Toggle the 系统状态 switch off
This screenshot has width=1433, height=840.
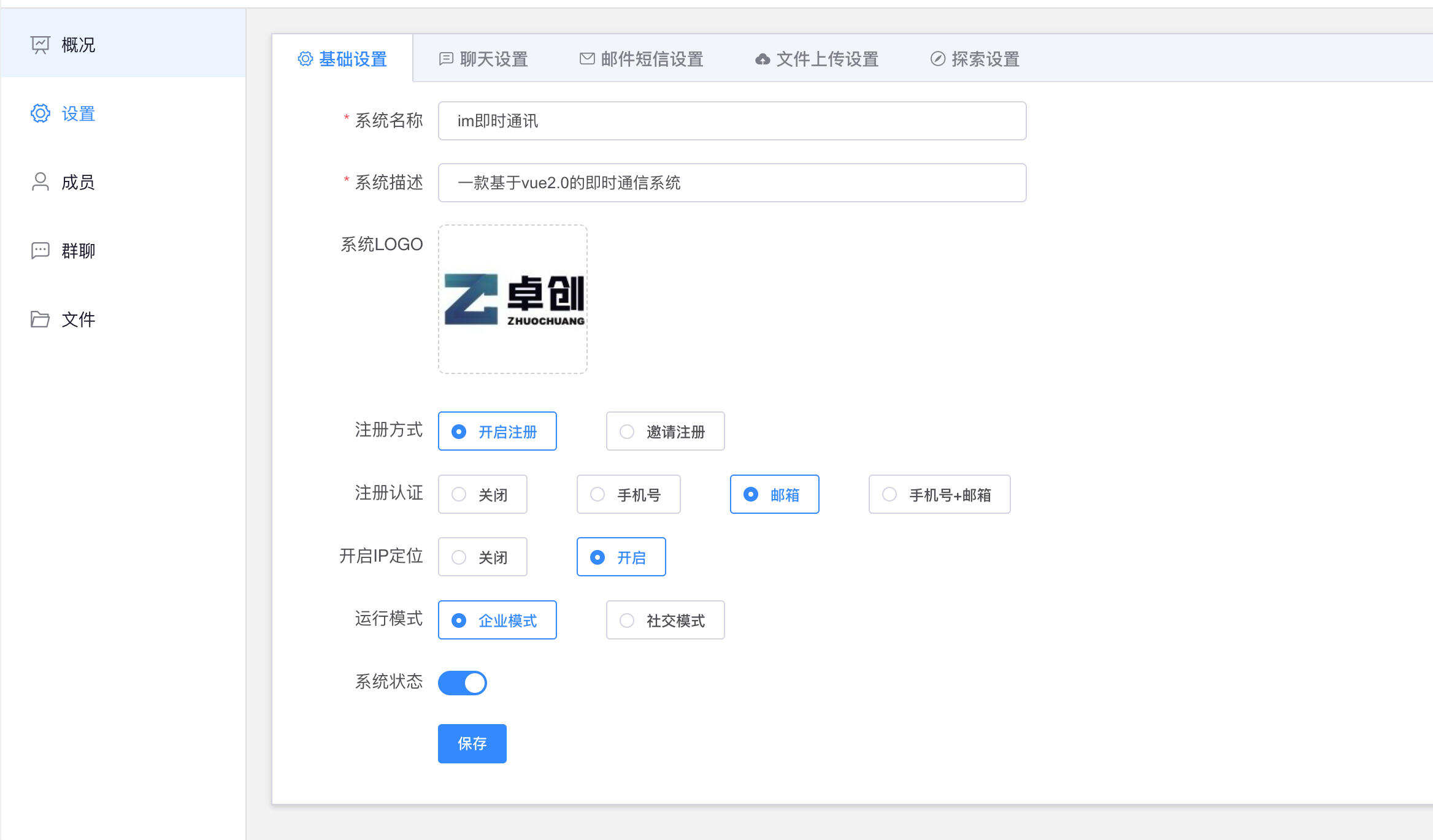pos(463,682)
